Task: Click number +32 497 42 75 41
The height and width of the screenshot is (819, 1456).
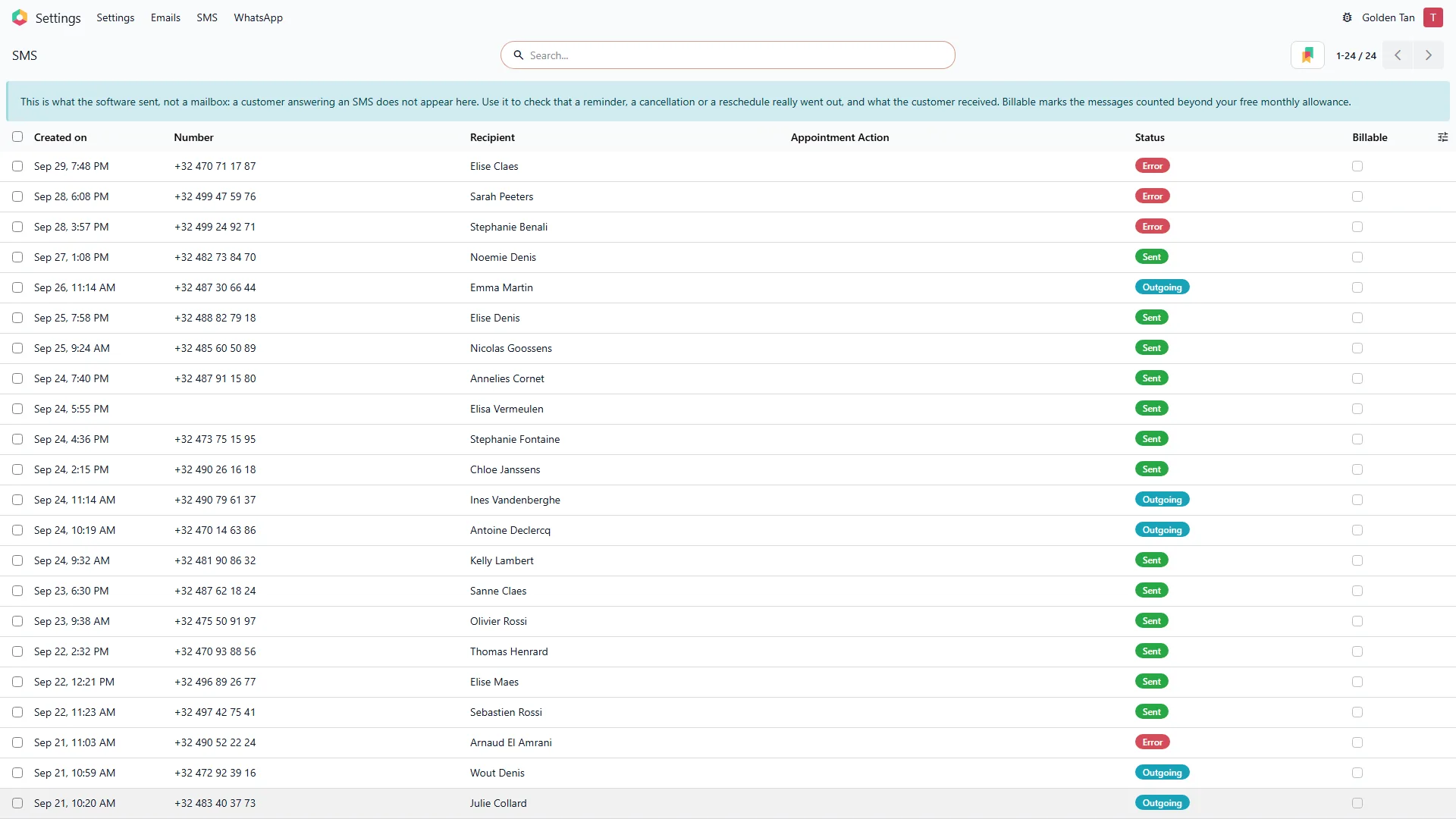Action: coord(215,712)
